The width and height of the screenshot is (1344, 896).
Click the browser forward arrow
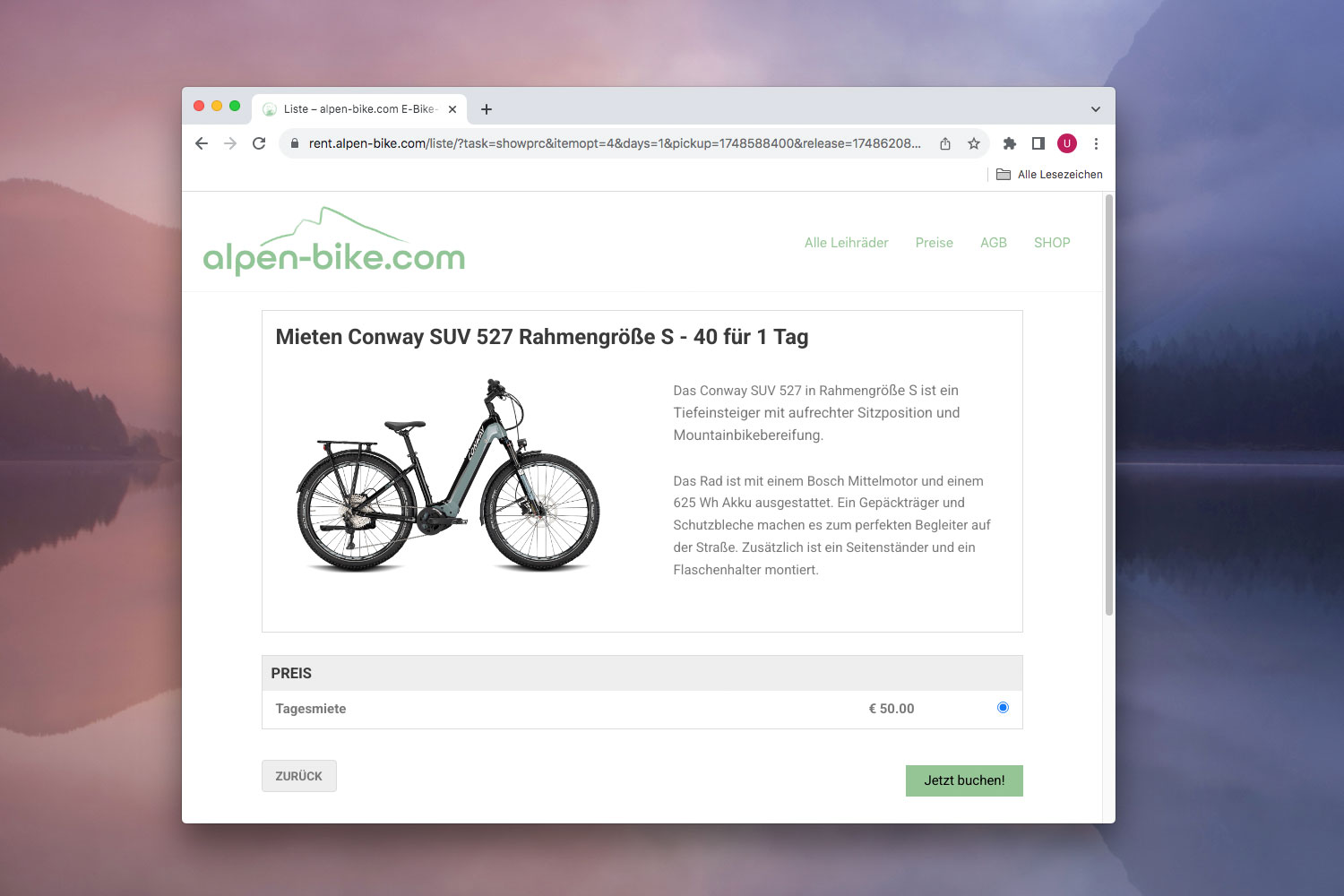(230, 143)
